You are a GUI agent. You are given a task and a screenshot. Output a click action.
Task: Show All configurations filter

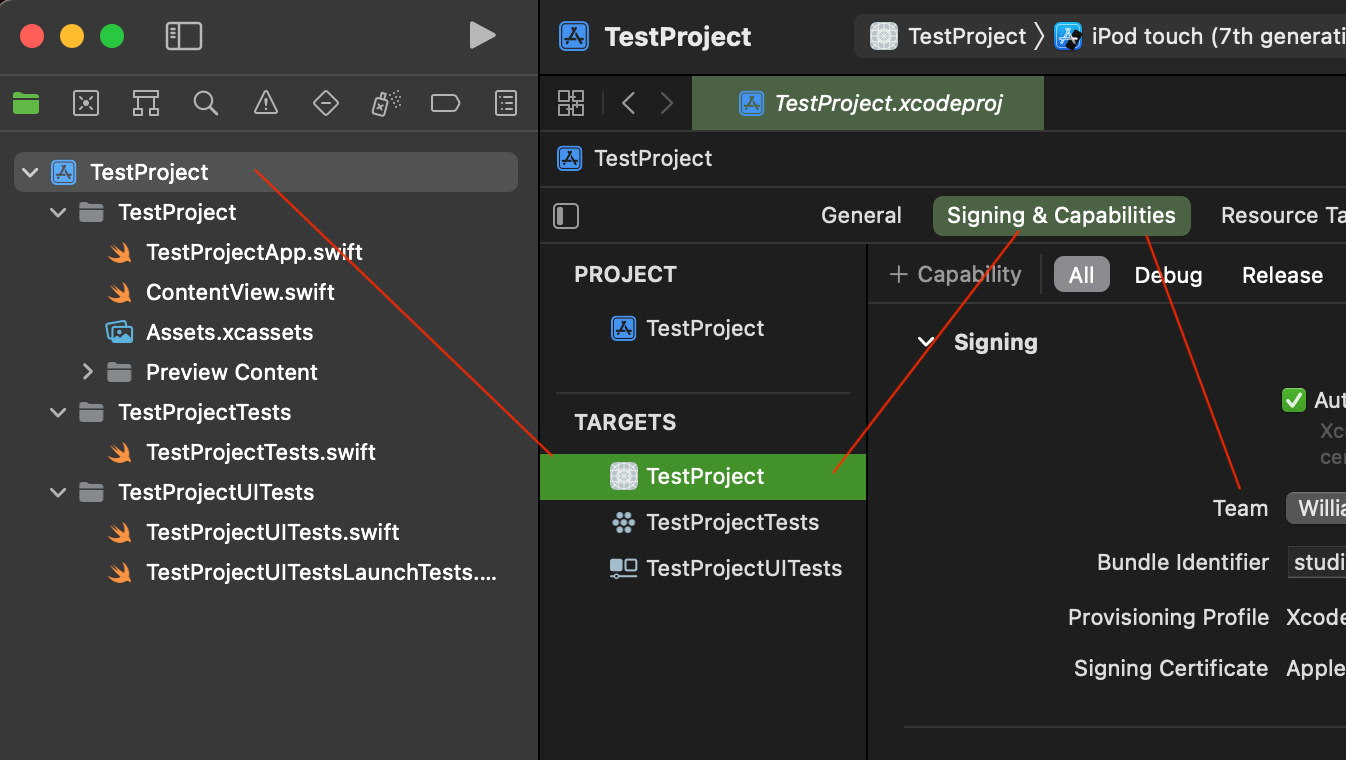[x=1081, y=275]
